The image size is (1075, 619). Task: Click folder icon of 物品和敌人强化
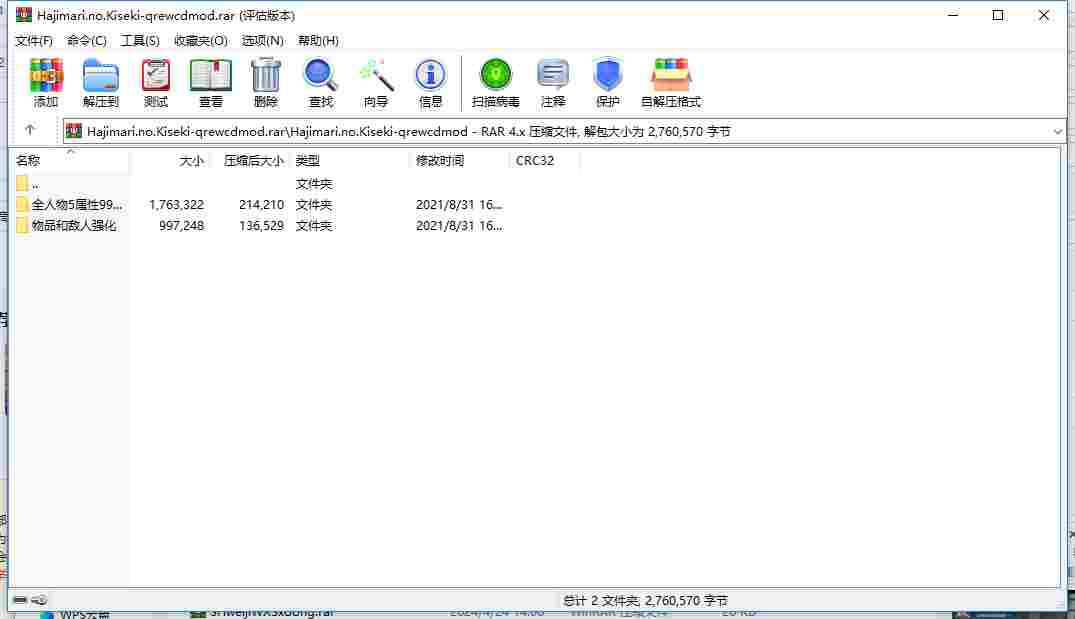point(22,225)
